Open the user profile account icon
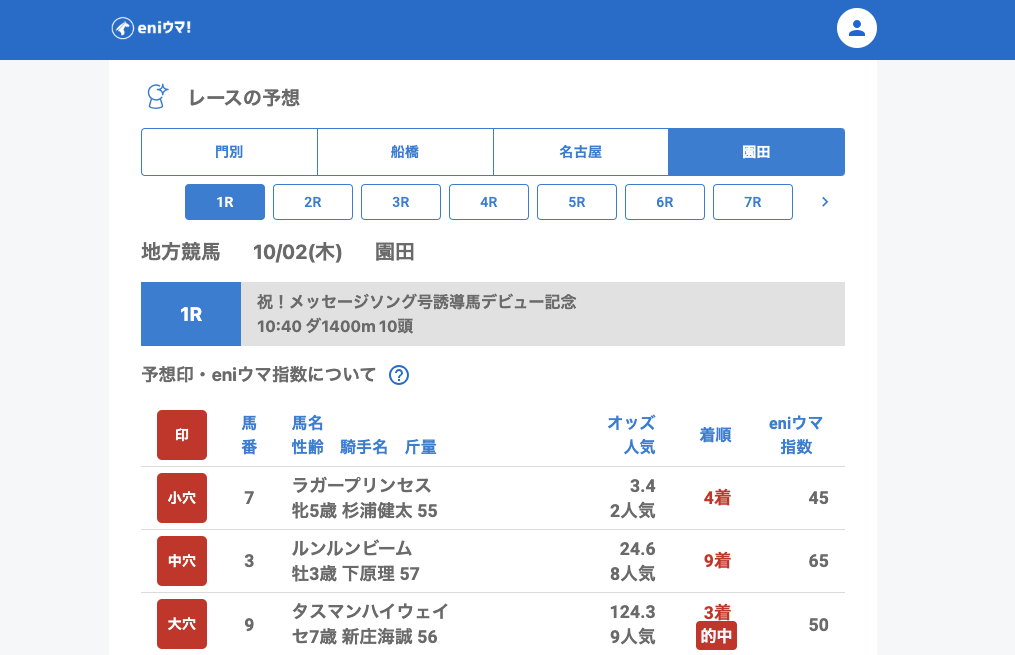The height and width of the screenshot is (655, 1015). (856, 28)
